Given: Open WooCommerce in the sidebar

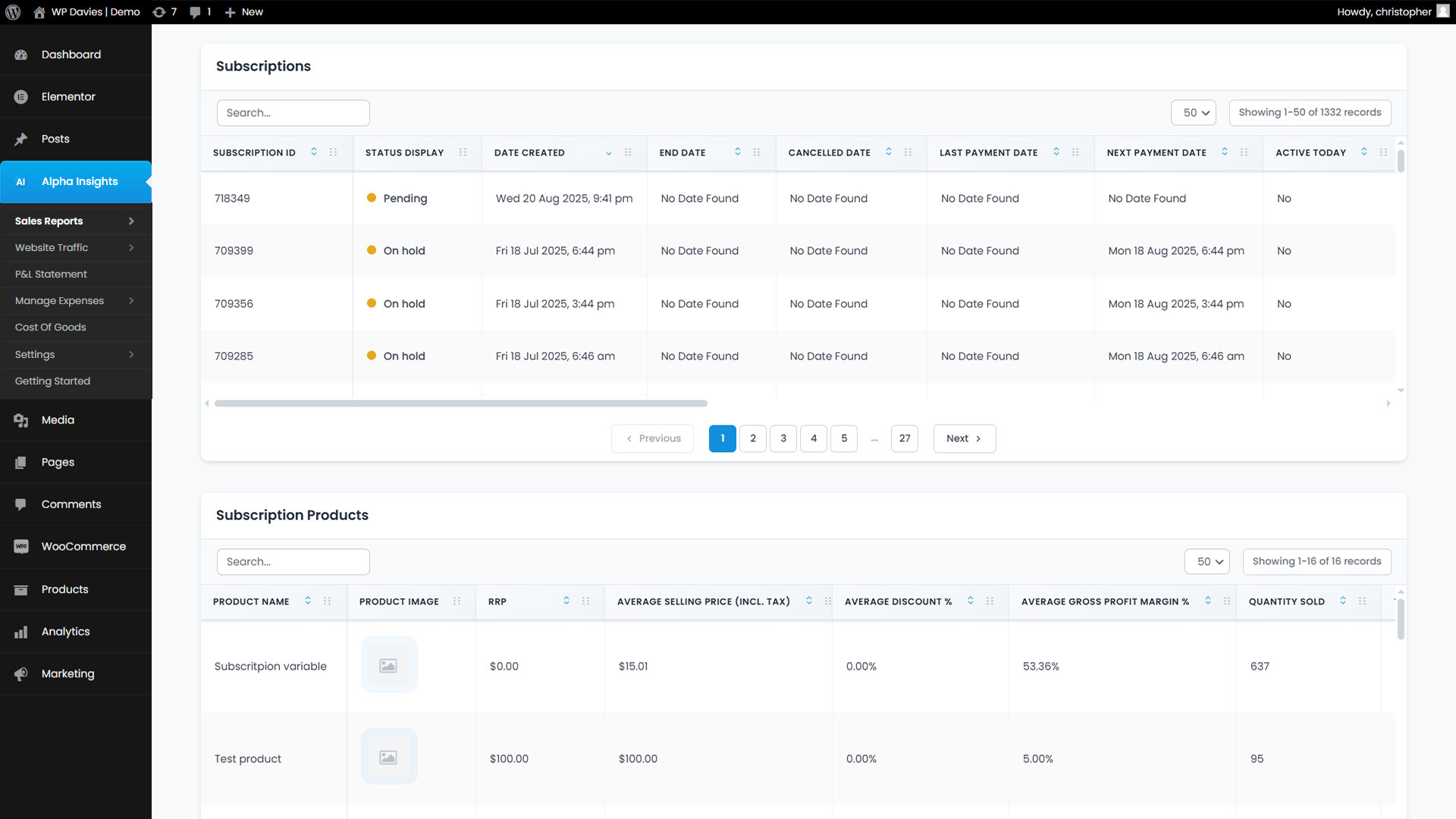Looking at the screenshot, I should point(83,546).
